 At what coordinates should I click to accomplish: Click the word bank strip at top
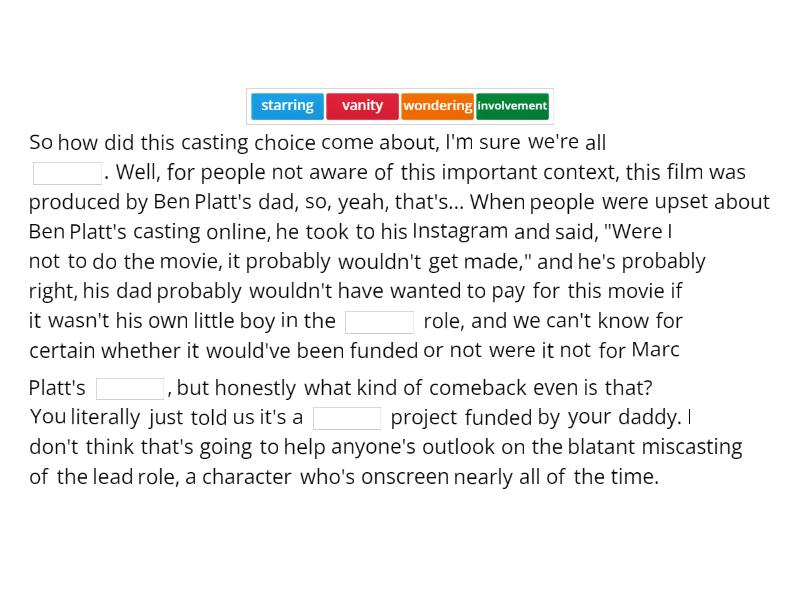coord(400,105)
